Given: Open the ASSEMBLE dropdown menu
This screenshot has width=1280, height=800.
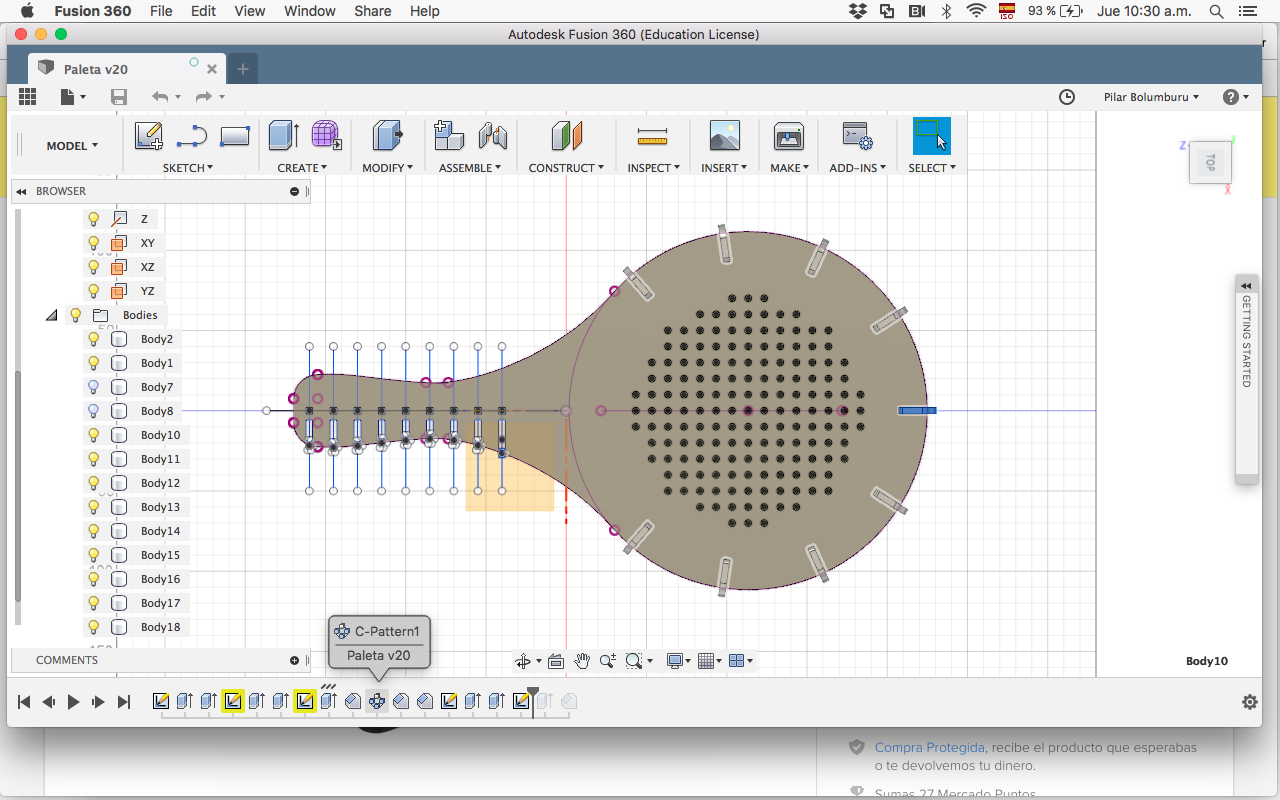Looking at the screenshot, I should click(x=470, y=168).
